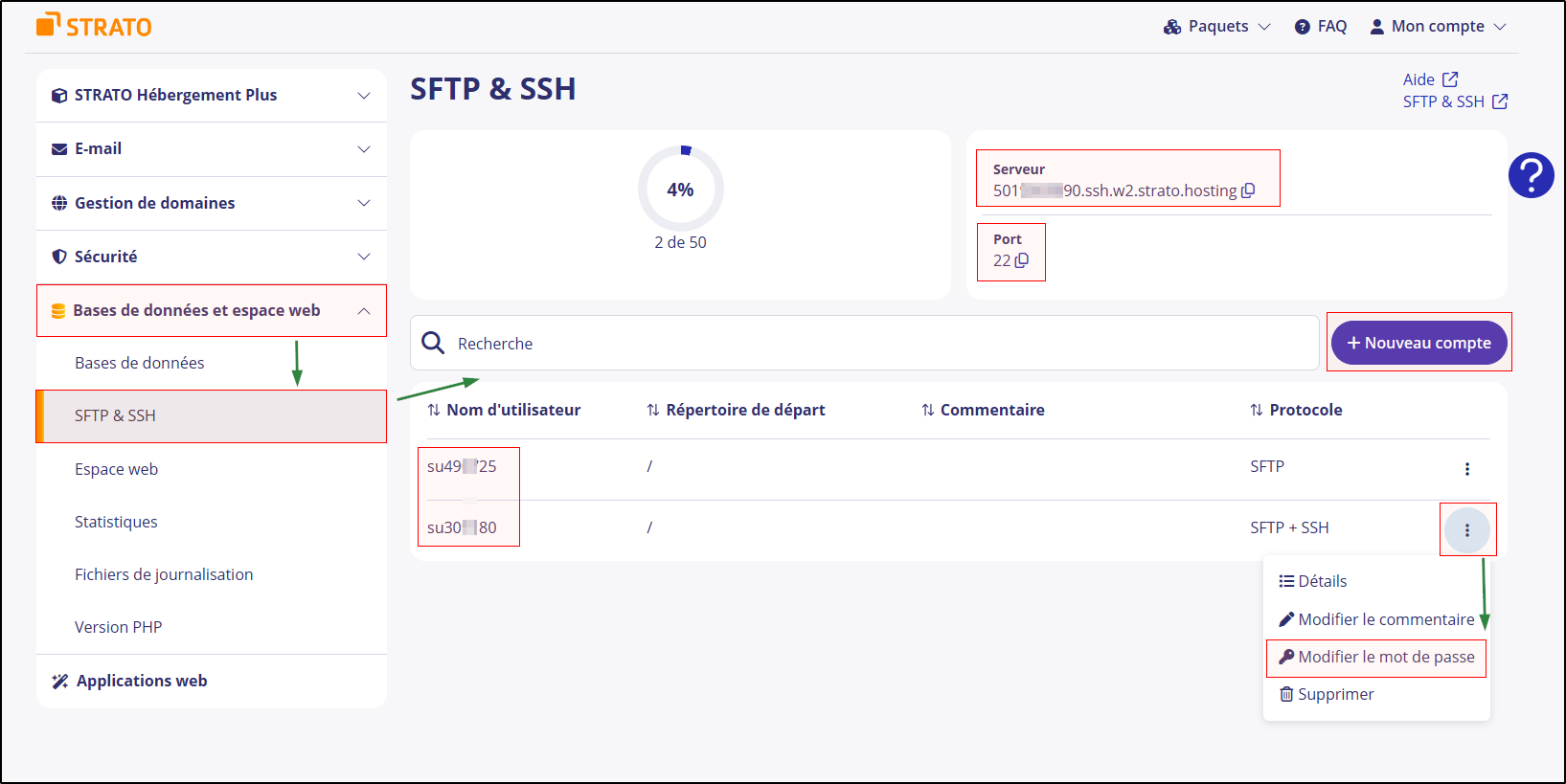Click the blue question mark help icon
Viewport: 1566px width, 784px height.
click(x=1531, y=175)
